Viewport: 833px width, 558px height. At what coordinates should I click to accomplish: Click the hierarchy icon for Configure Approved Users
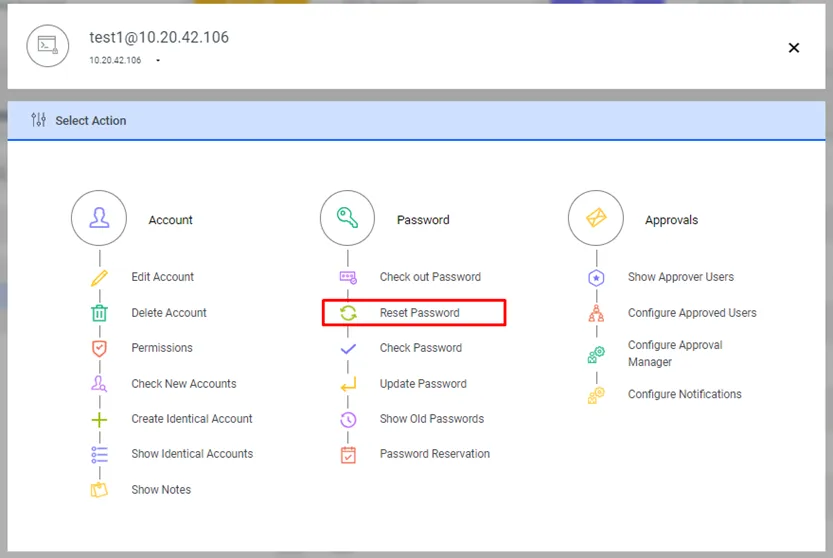tap(596, 313)
